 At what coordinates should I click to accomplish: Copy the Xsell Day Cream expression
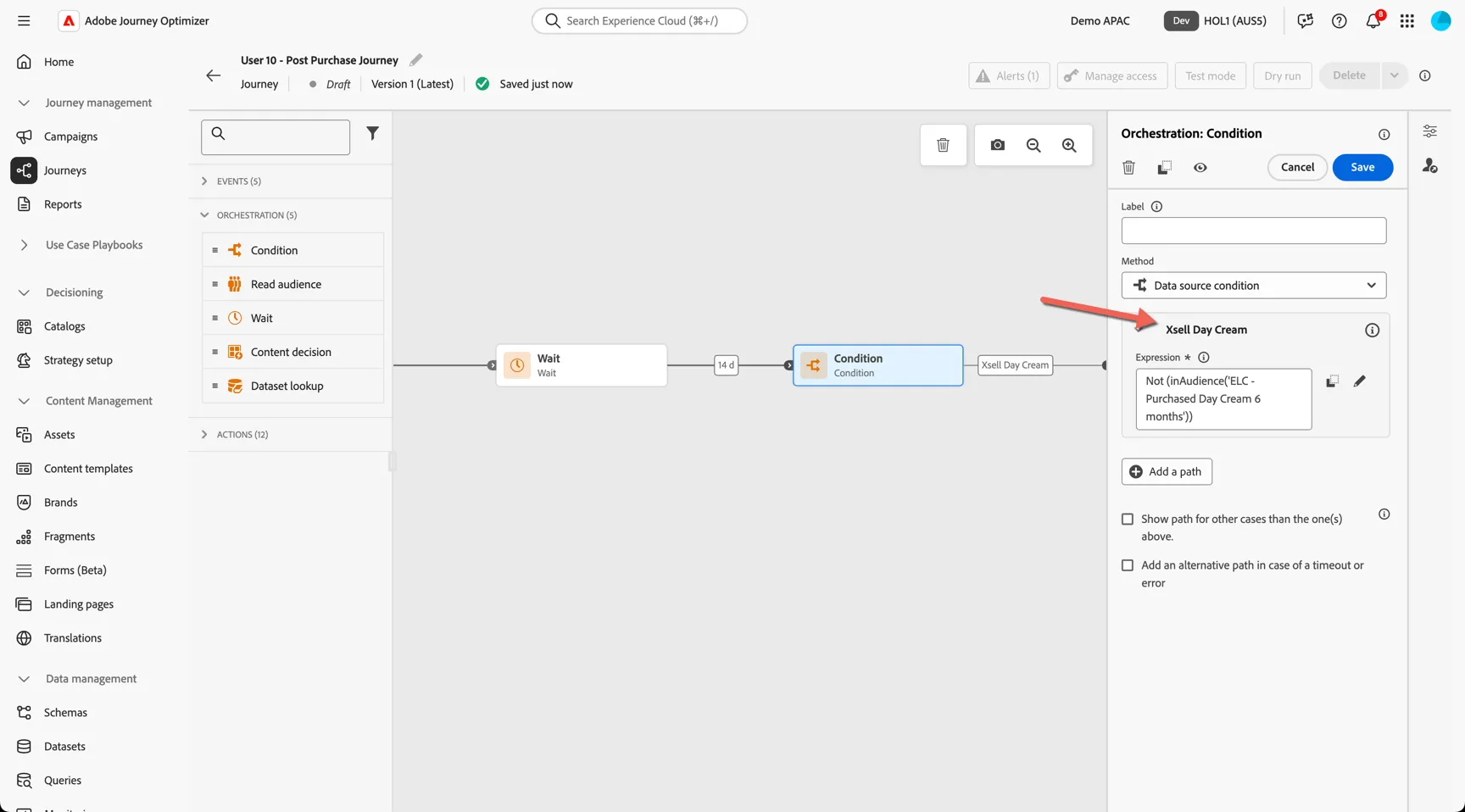point(1332,381)
